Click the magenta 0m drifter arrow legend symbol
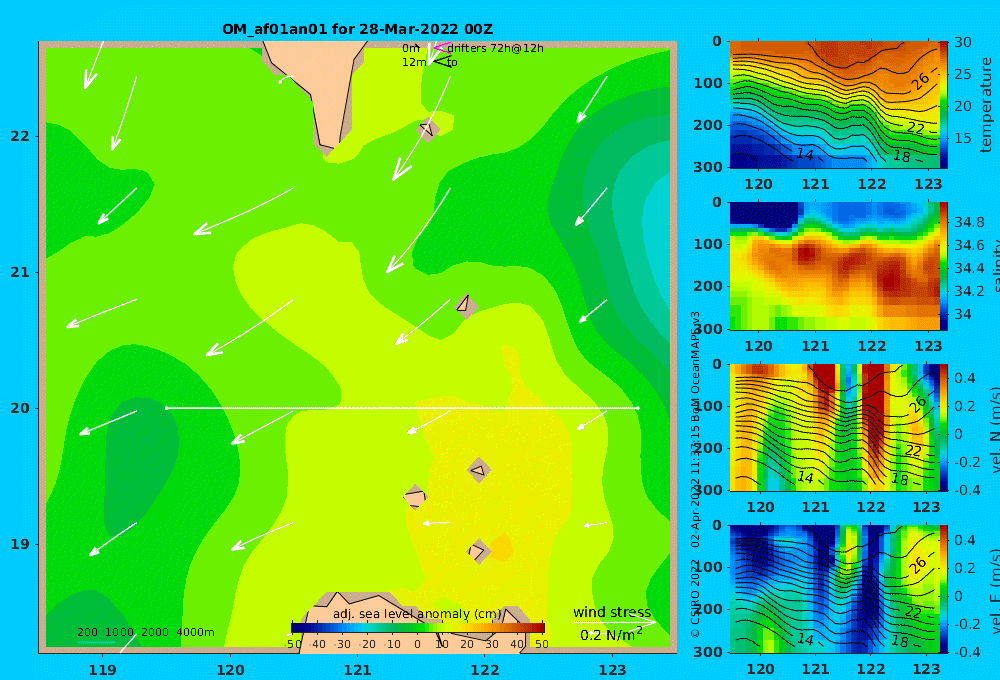The width and height of the screenshot is (1000, 680). click(441, 47)
